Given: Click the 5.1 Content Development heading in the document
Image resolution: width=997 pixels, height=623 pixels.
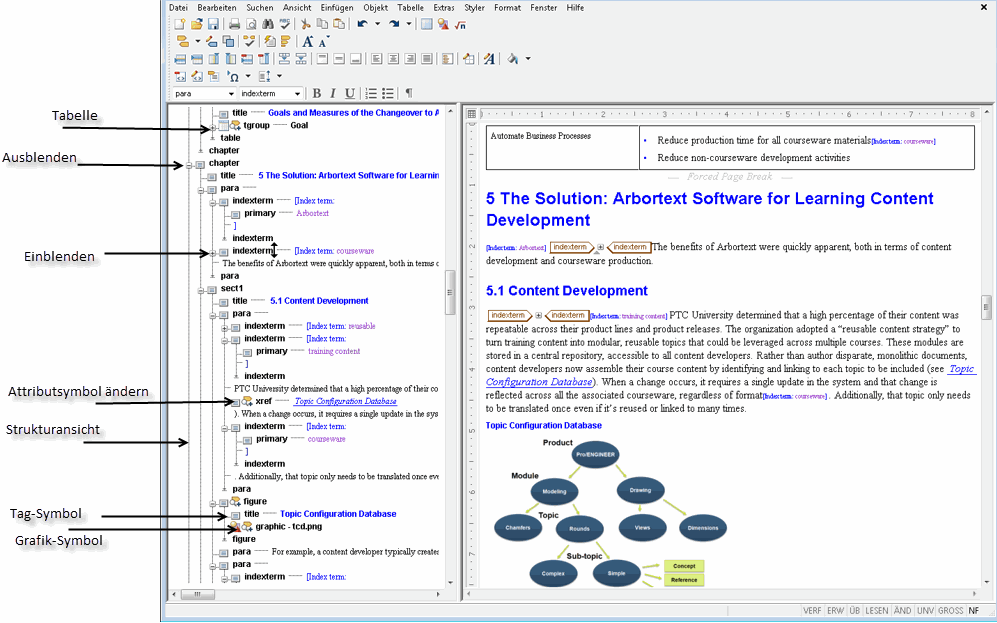Looking at the screenshot, I should 567,291.
